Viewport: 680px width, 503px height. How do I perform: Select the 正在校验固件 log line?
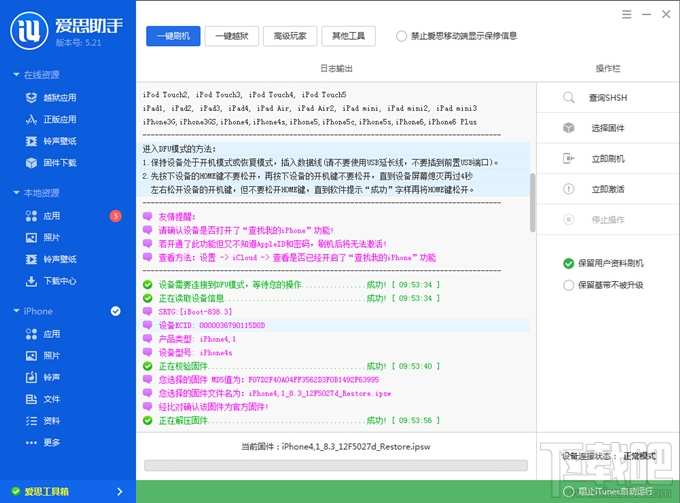click(333, 366)
